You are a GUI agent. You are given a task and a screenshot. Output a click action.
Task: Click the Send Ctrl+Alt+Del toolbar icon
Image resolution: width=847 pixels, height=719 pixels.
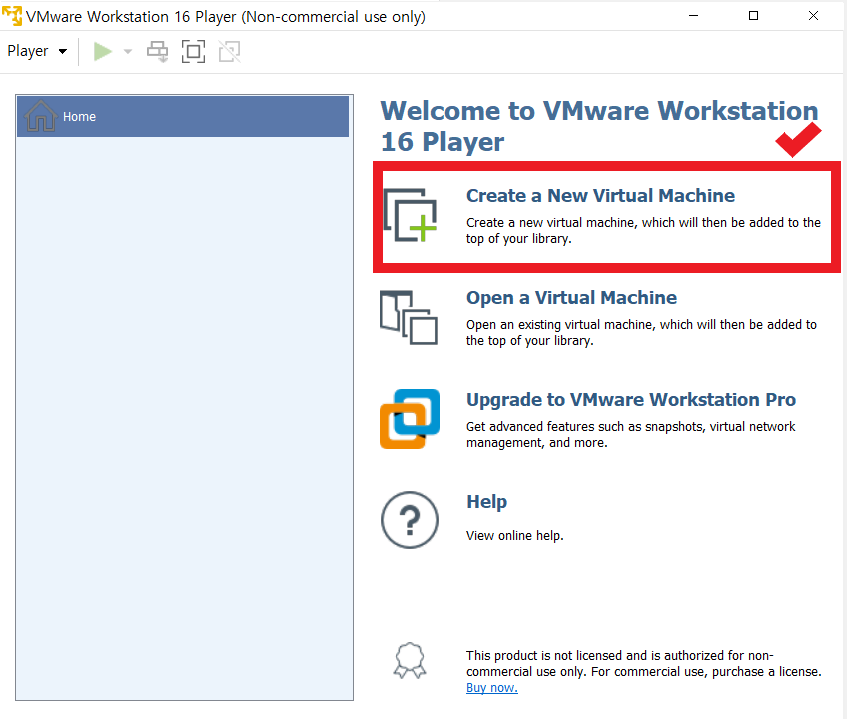(x=158, y=52)
